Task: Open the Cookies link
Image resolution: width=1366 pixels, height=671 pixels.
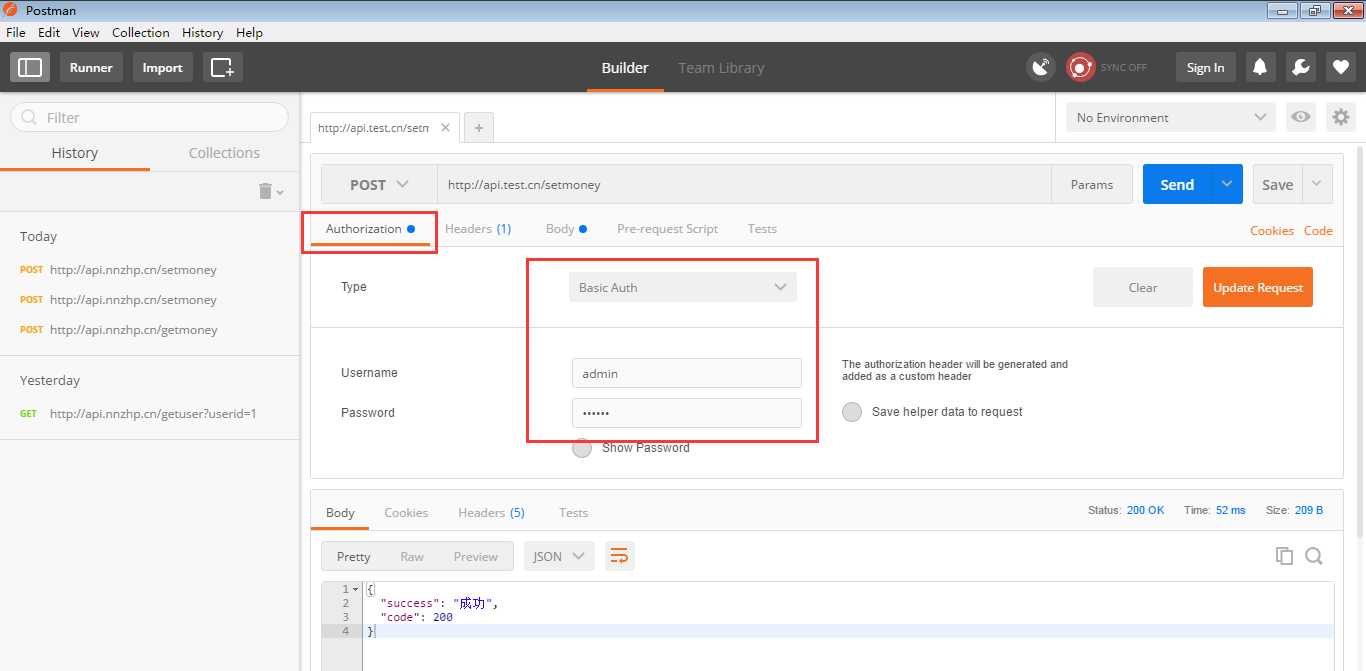Action: coord(1272,231)
